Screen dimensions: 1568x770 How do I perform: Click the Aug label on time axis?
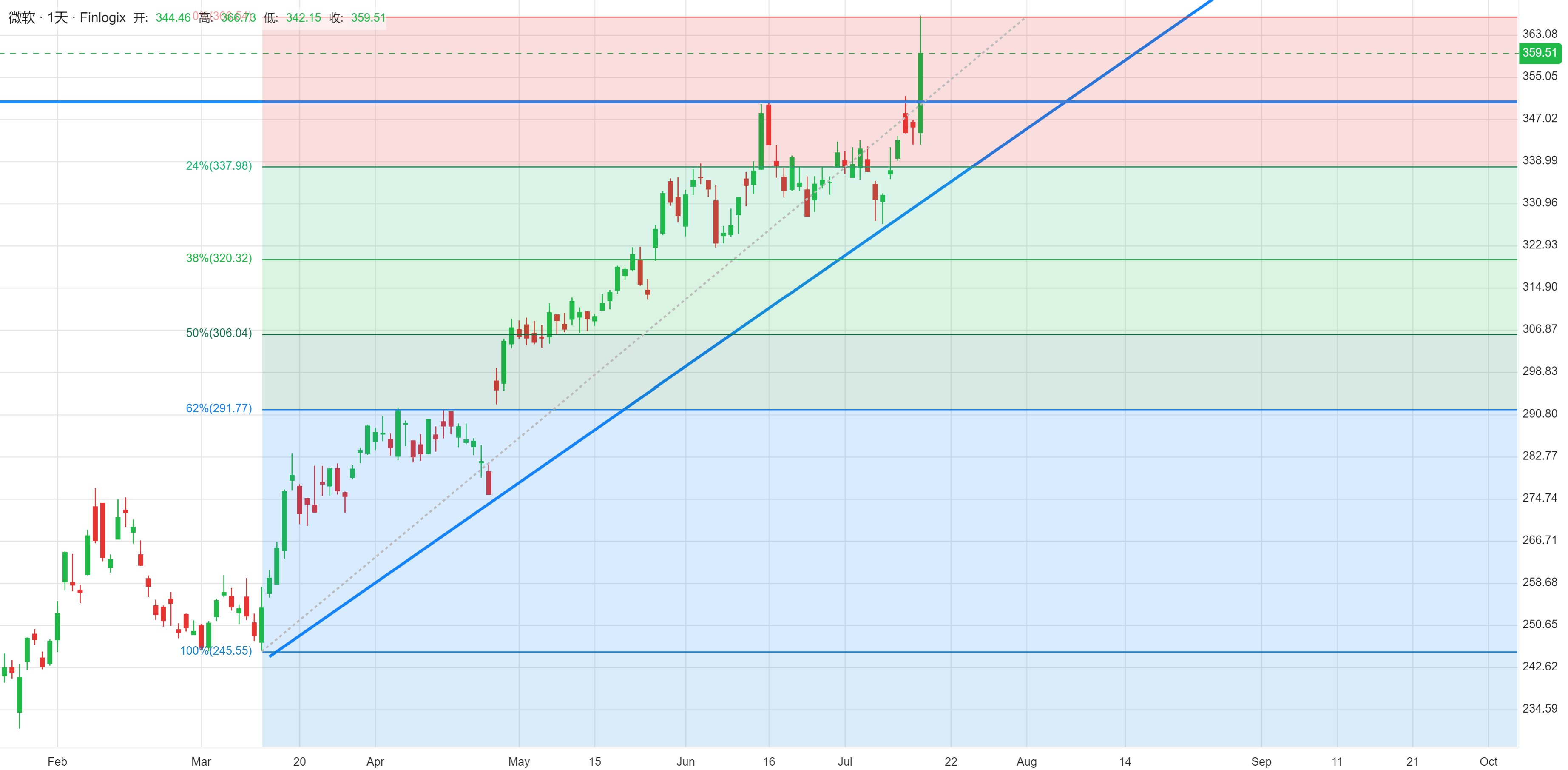click(x=1026, y=762)
